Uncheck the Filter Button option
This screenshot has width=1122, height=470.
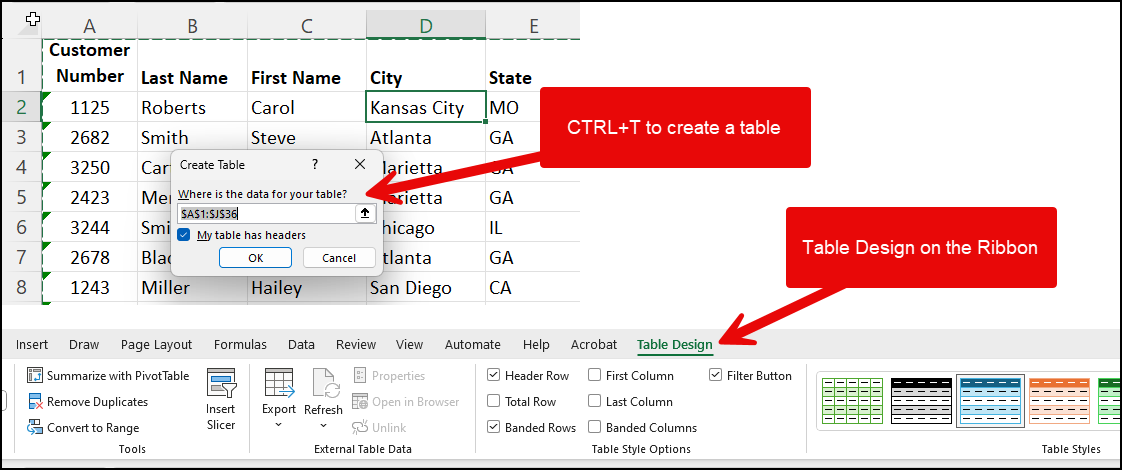point(716,376)
